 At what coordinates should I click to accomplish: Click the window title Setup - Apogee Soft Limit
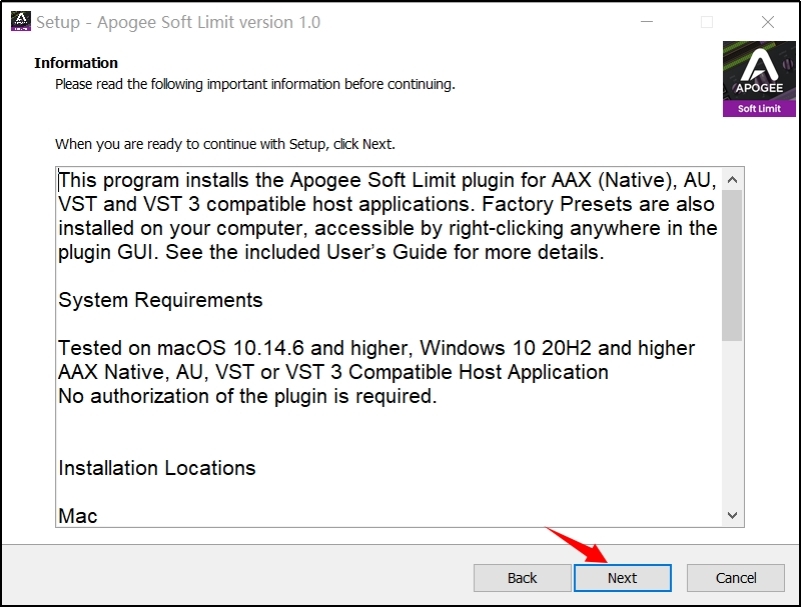click(x=178, y=22)
